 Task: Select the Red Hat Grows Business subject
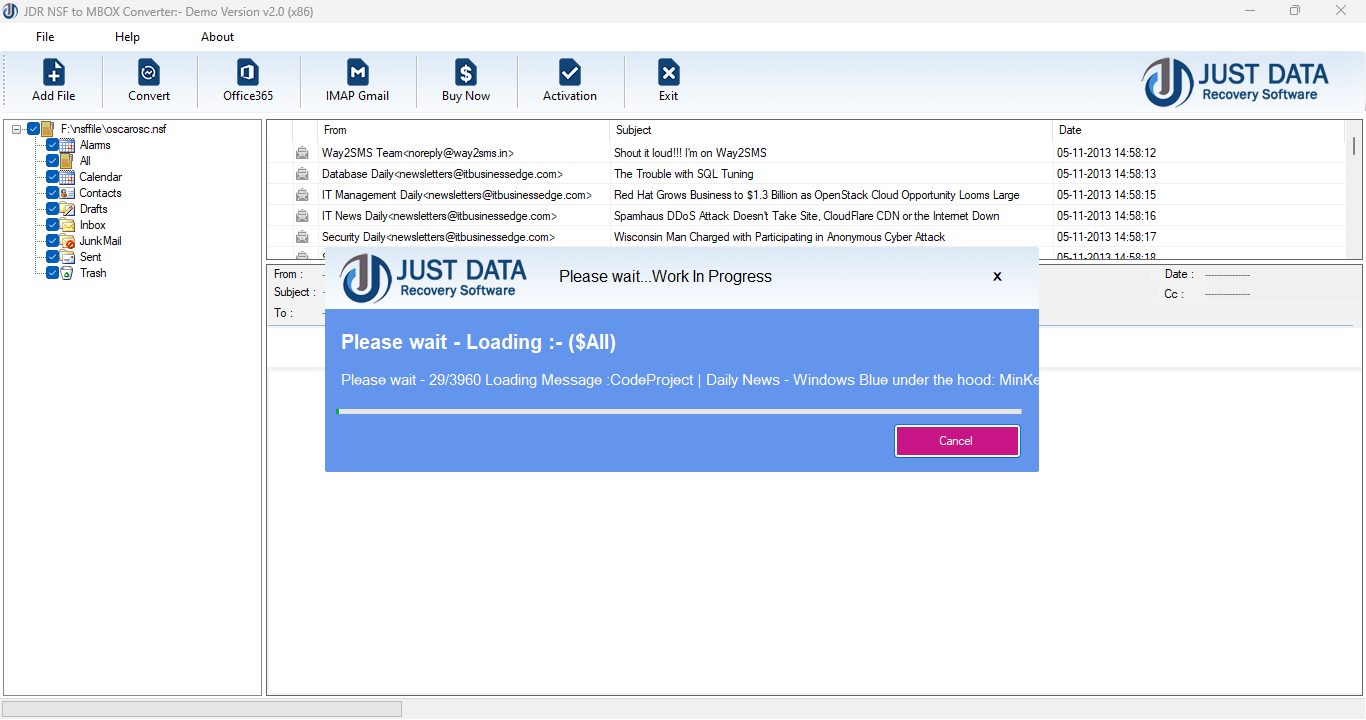817,195
